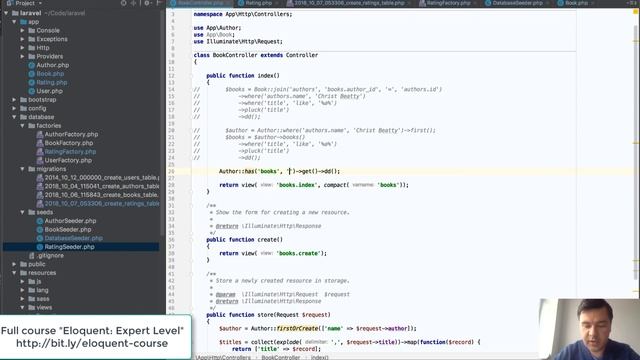Expand the Exceptions folder
640x360 pixels.
22,39
